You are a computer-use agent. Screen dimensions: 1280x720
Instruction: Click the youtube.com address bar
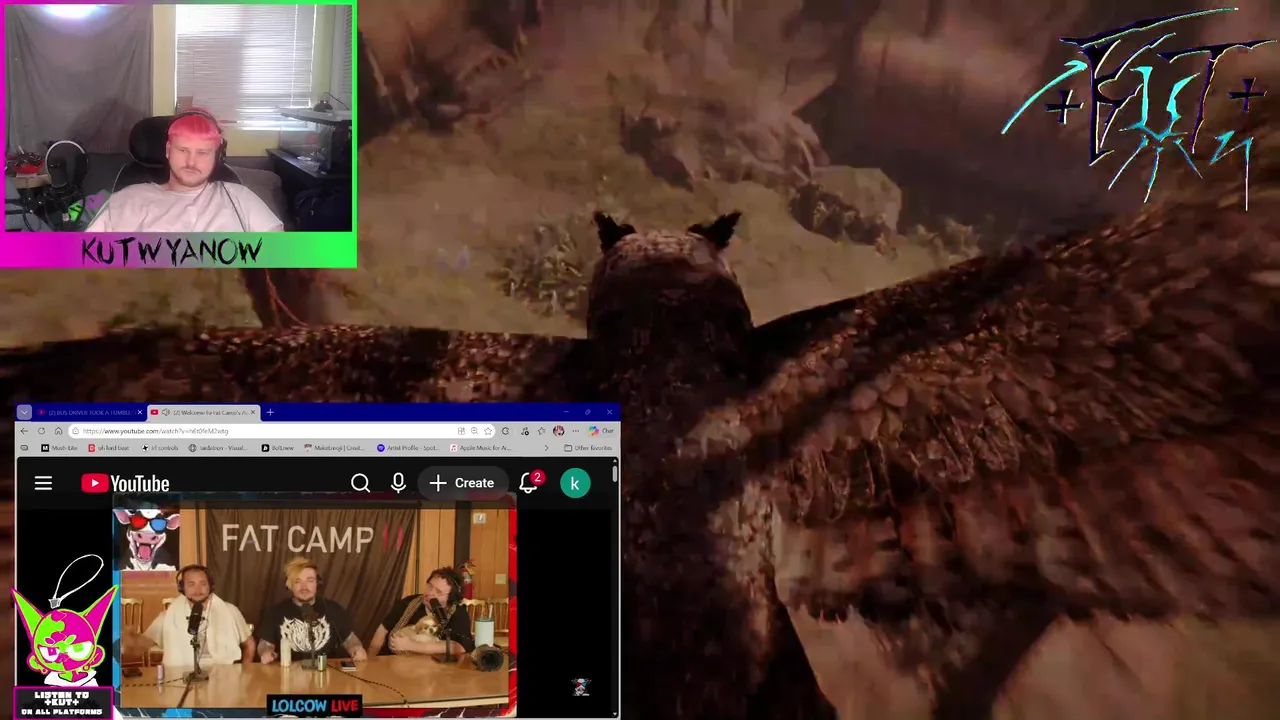tap(280, 431)
